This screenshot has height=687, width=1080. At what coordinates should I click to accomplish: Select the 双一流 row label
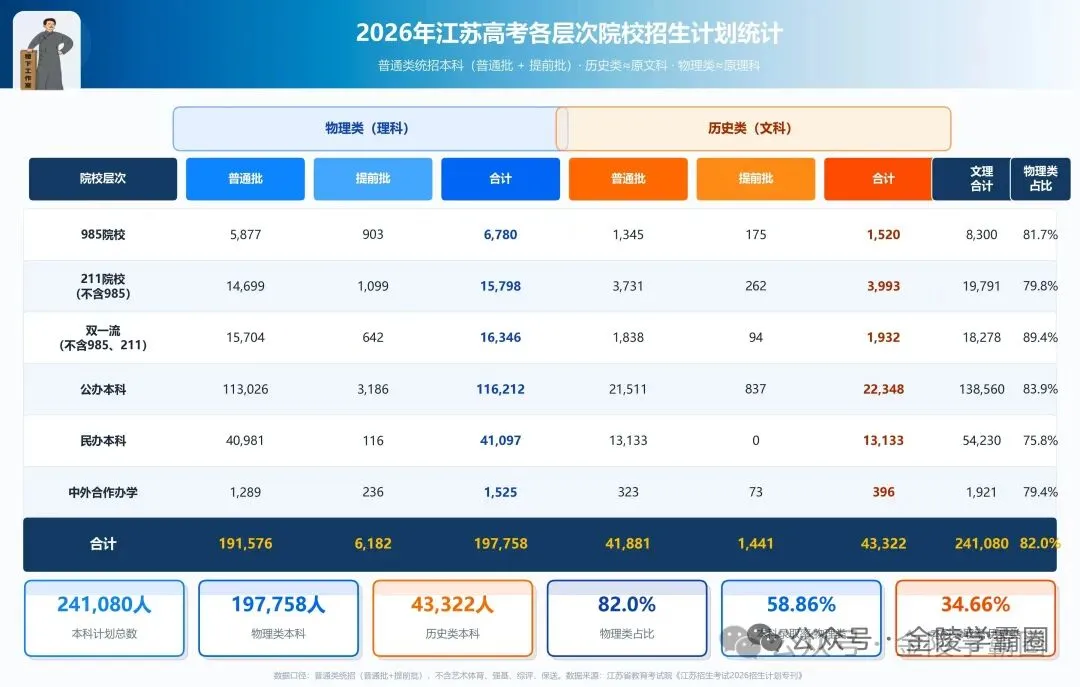click(x=103, y=338)
